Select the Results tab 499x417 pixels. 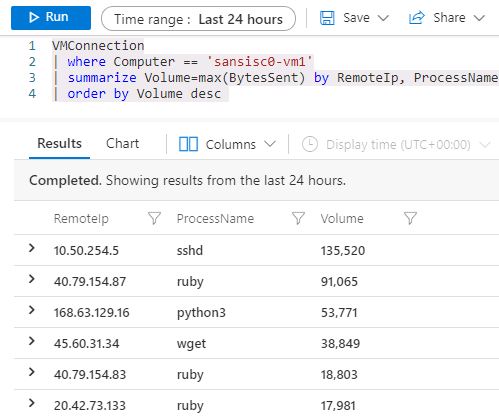click(59, 144)
